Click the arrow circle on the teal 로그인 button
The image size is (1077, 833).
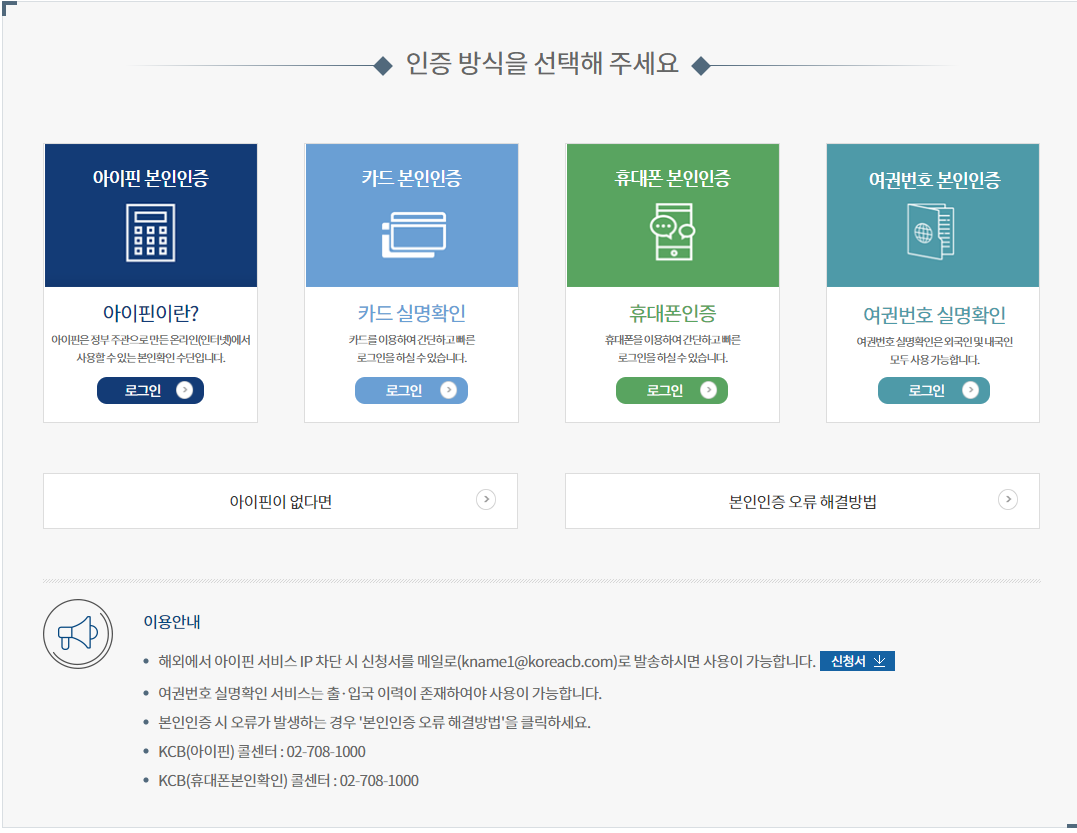click(x=970, y=390)
